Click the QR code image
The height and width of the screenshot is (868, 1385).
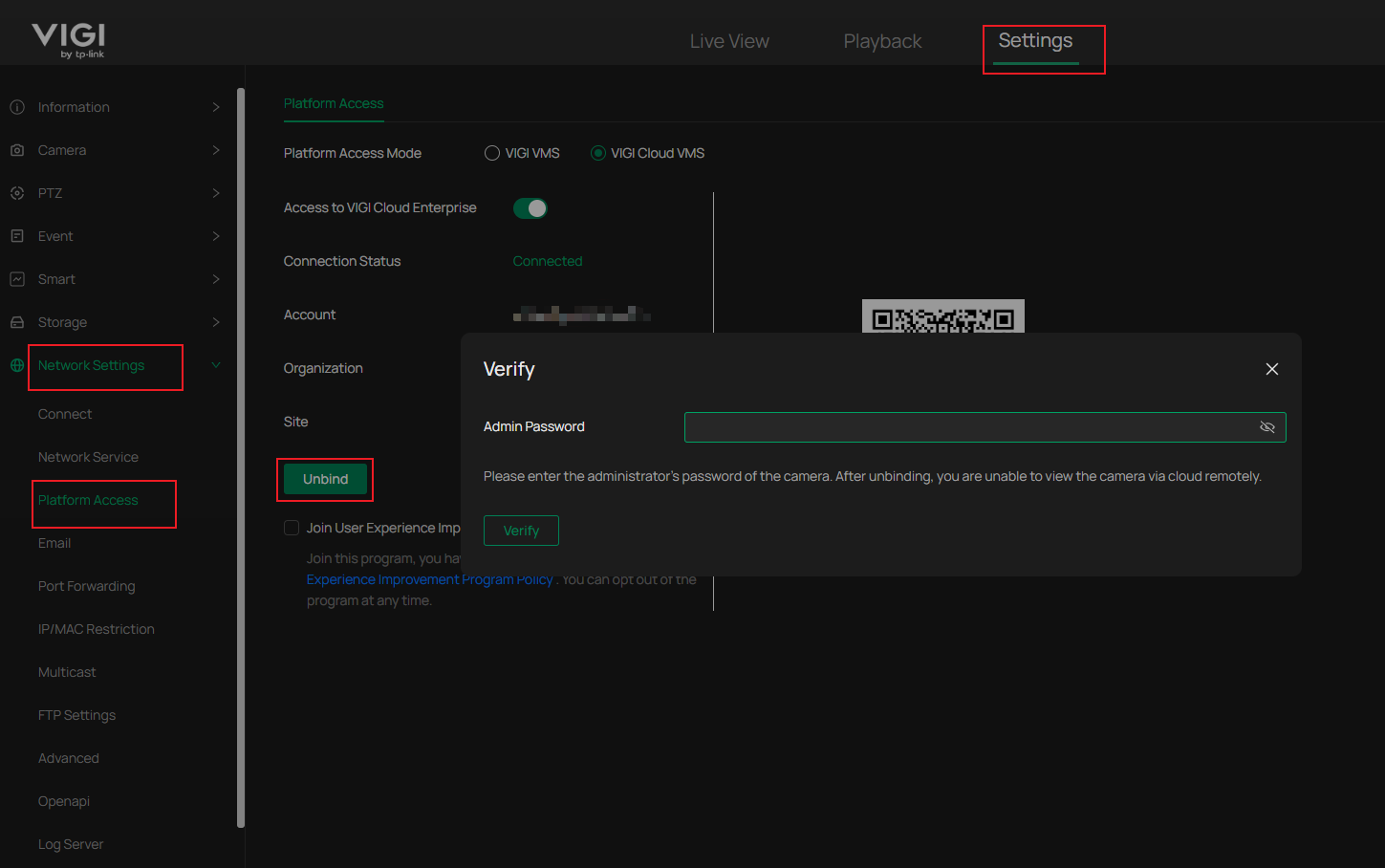(x=943, y=316)
